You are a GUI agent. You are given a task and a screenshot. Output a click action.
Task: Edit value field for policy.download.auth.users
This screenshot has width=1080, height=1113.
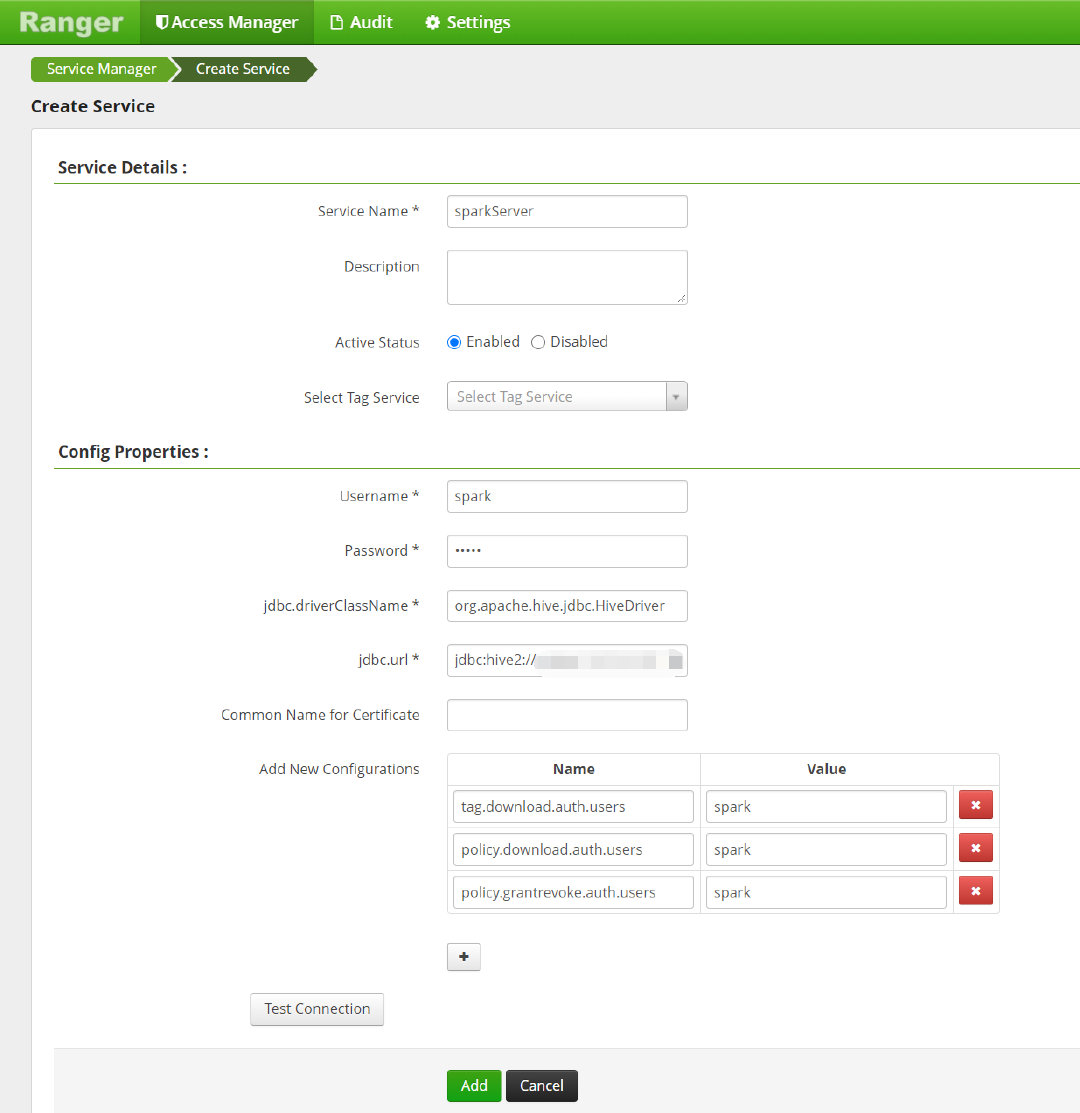826,849
